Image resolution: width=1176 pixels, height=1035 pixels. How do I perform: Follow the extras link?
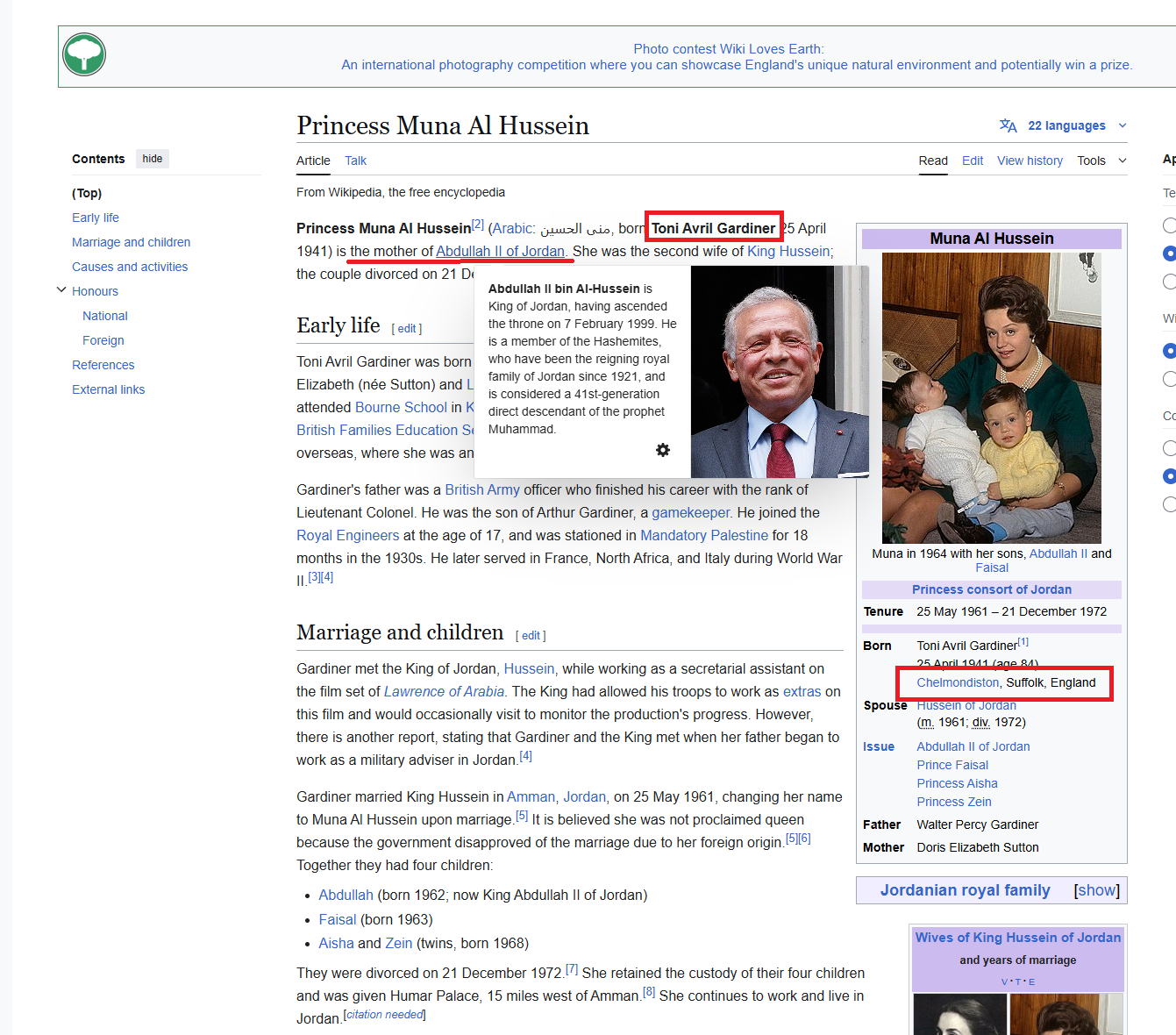coord(802,691)
